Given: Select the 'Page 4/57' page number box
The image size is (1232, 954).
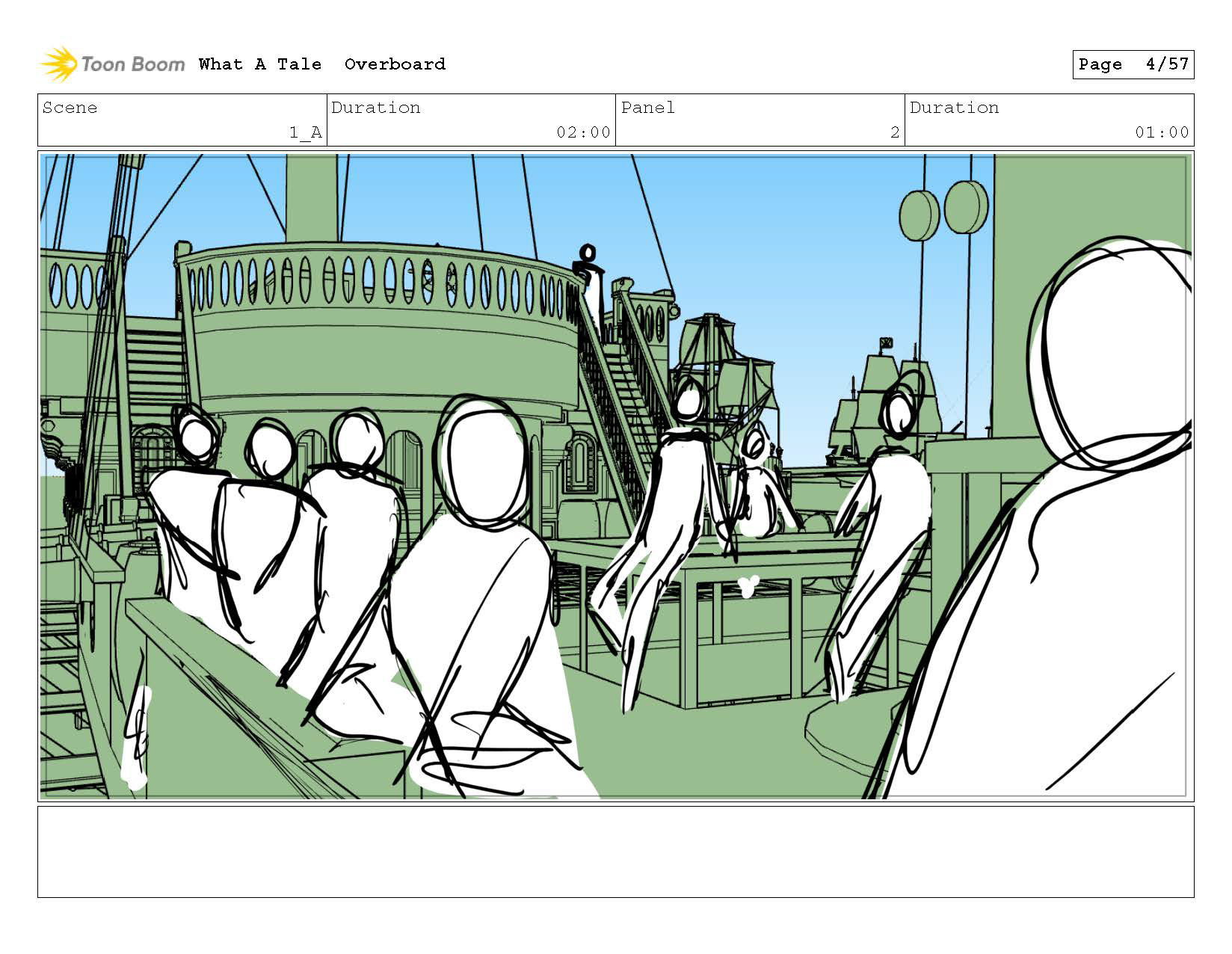Looking at the screenshot, I should [1133, 64].
